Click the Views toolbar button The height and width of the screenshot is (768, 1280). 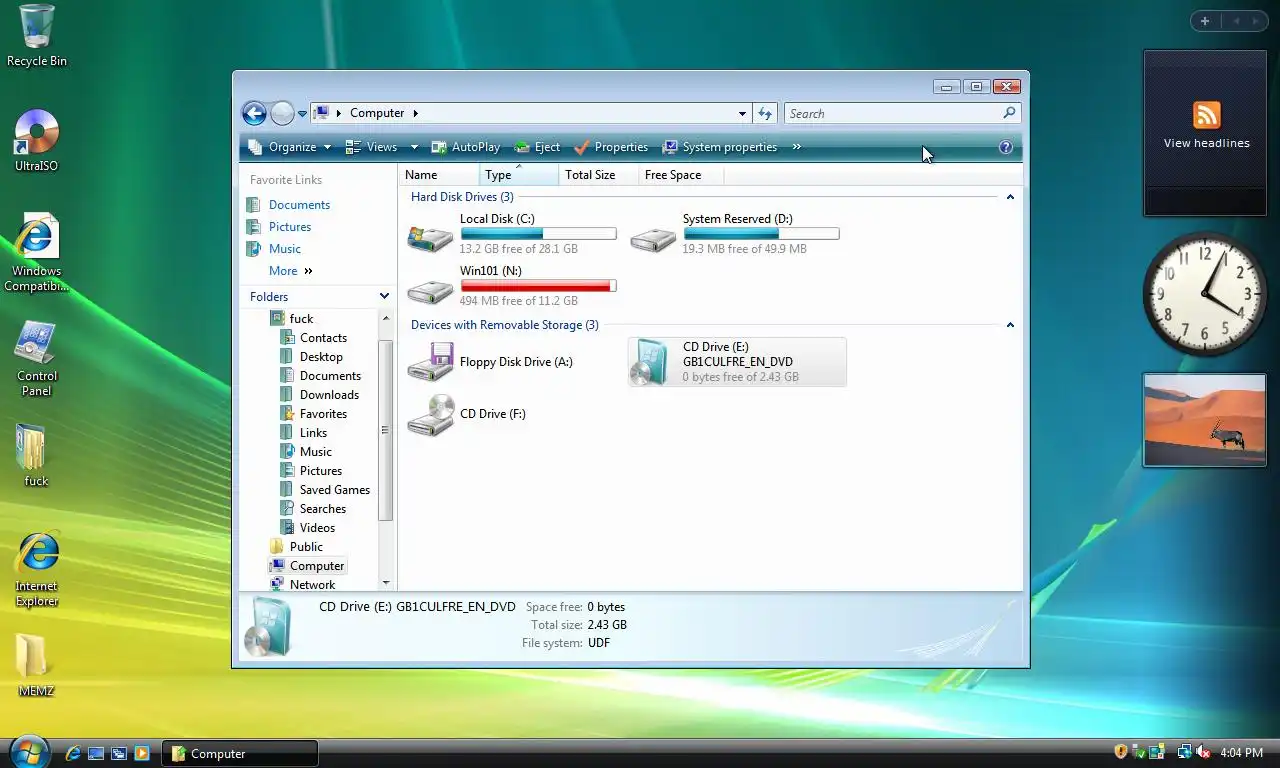372,147
